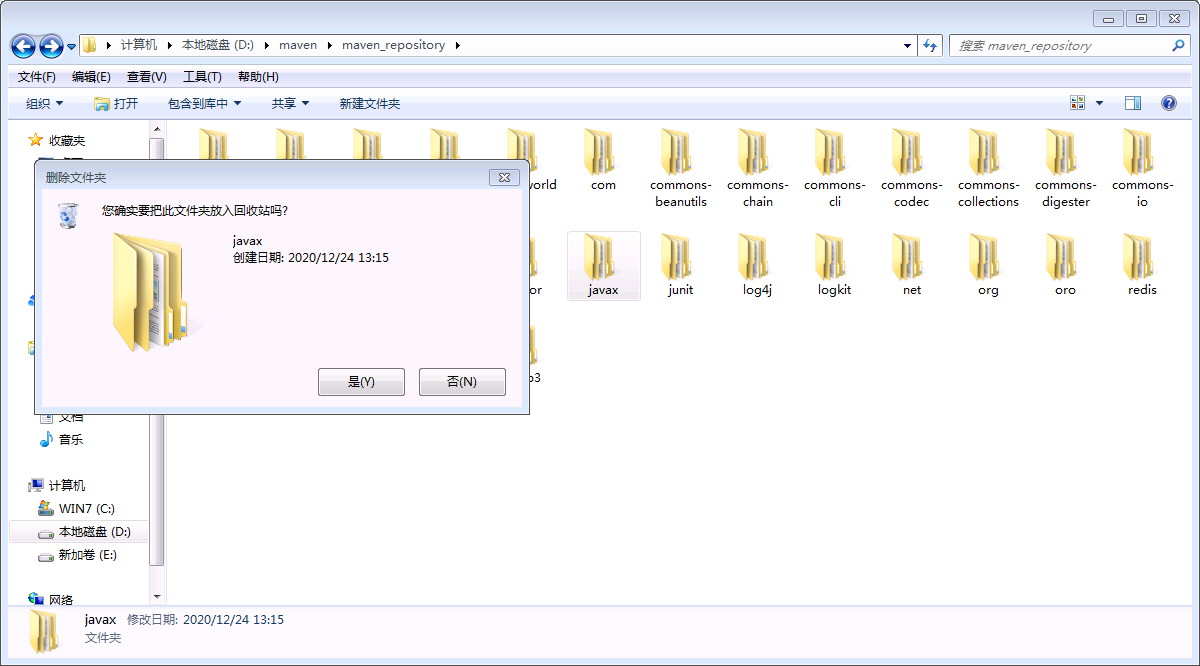This screenshot has height=666, width=1200.
Task: Expand arrow after maven_repository breadcrumb
Action: [457, 45]
